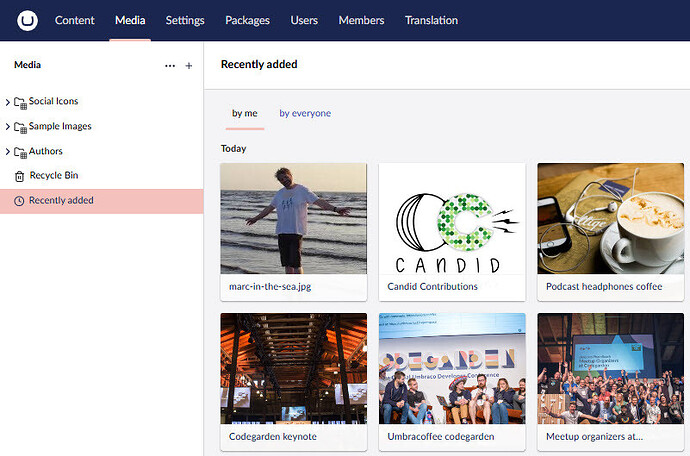Click the Social Icons folder icon
This screenshot has width=690, height=456.
pyautogui.click(x=20, y=103)
